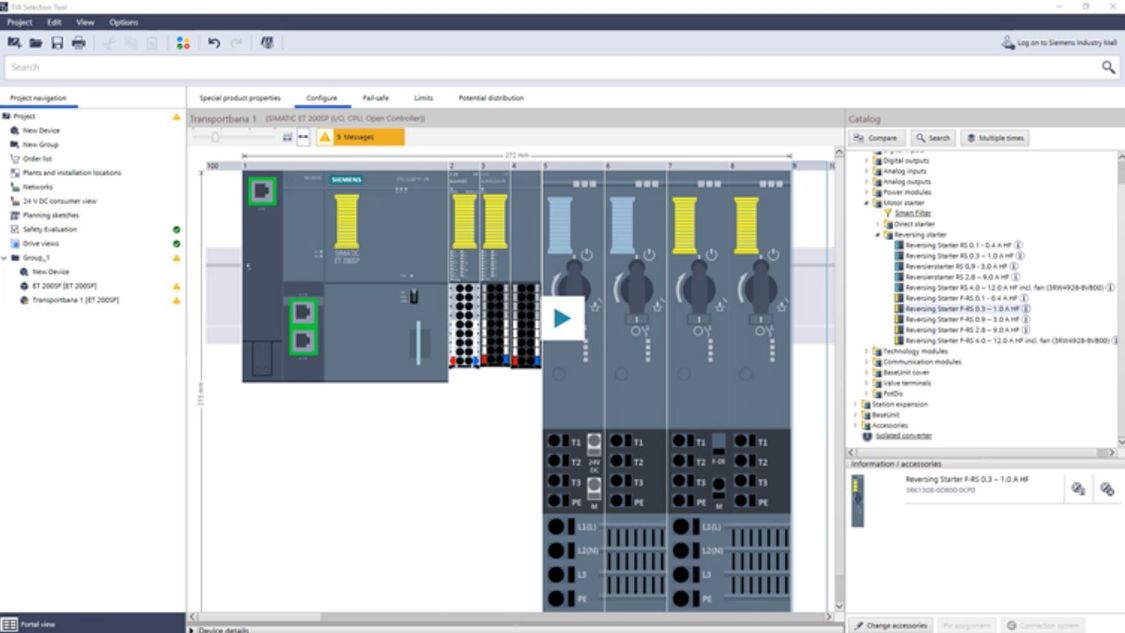Viewport: 1125px width, 633px height.
Task: Open a project with the folder icon
Action: tap(35, 43)
